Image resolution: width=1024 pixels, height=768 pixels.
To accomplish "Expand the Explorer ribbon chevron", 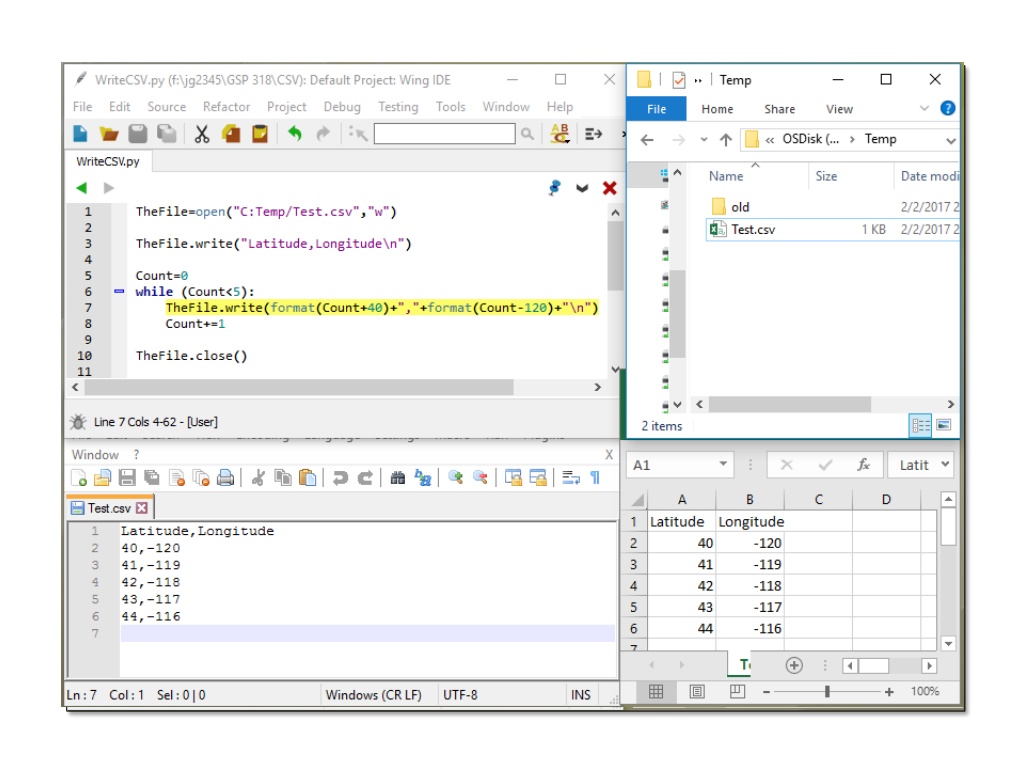I will [924, 108].
